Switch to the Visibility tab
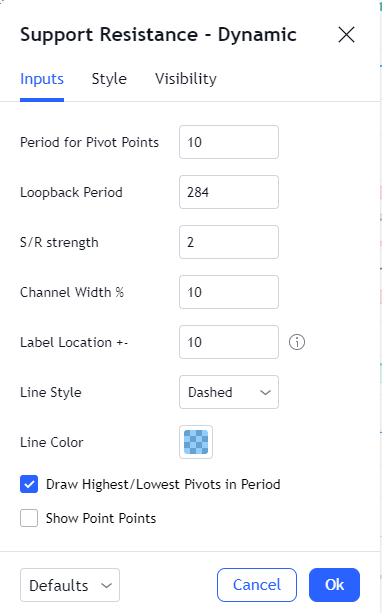Image resolution: width=382 pixels, height=613 pixels. (186, 79)
